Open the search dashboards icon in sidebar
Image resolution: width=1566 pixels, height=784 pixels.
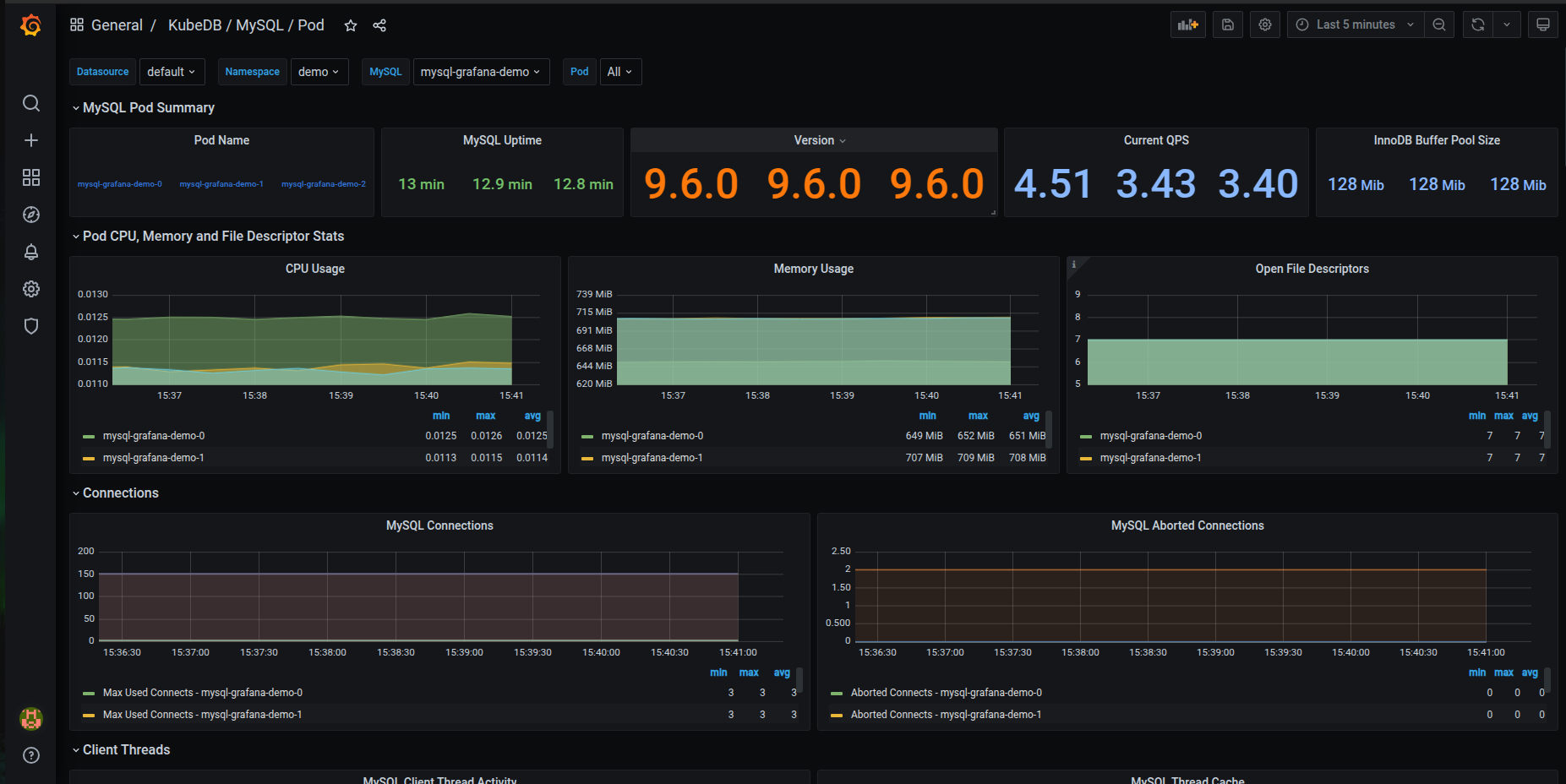coord(31,103)
